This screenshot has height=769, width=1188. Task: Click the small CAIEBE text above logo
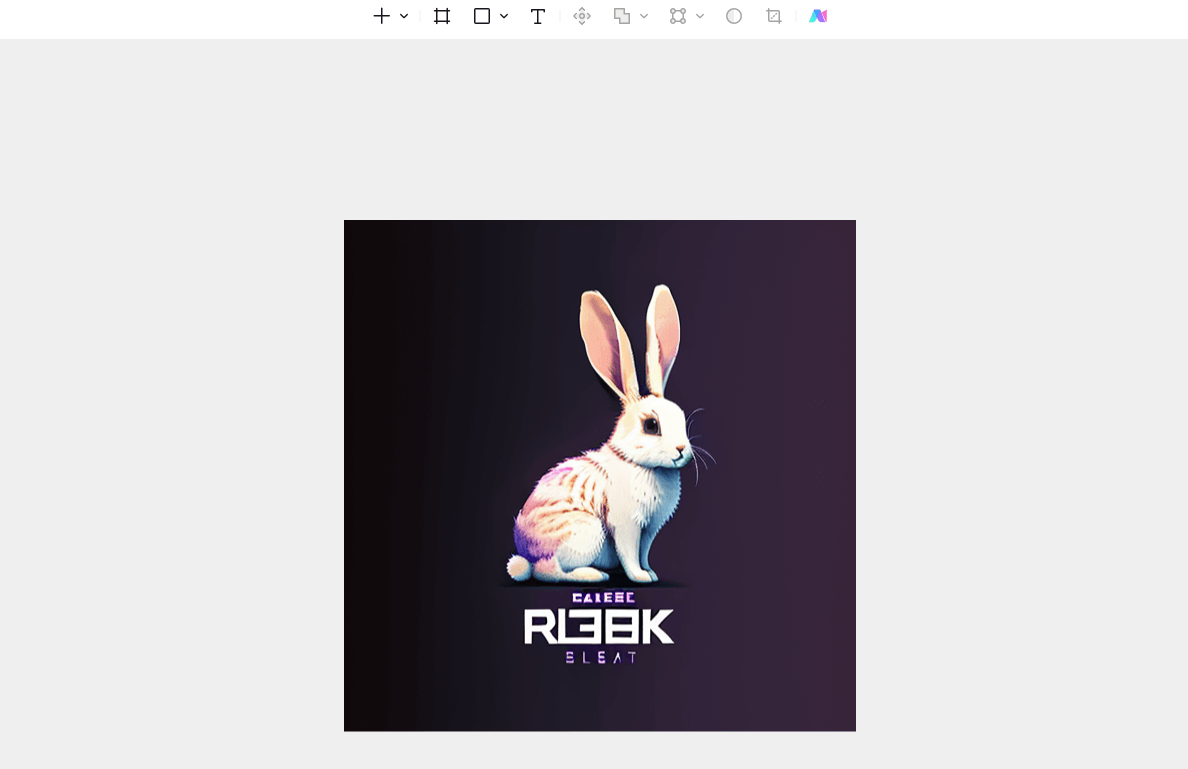(603, 598)
